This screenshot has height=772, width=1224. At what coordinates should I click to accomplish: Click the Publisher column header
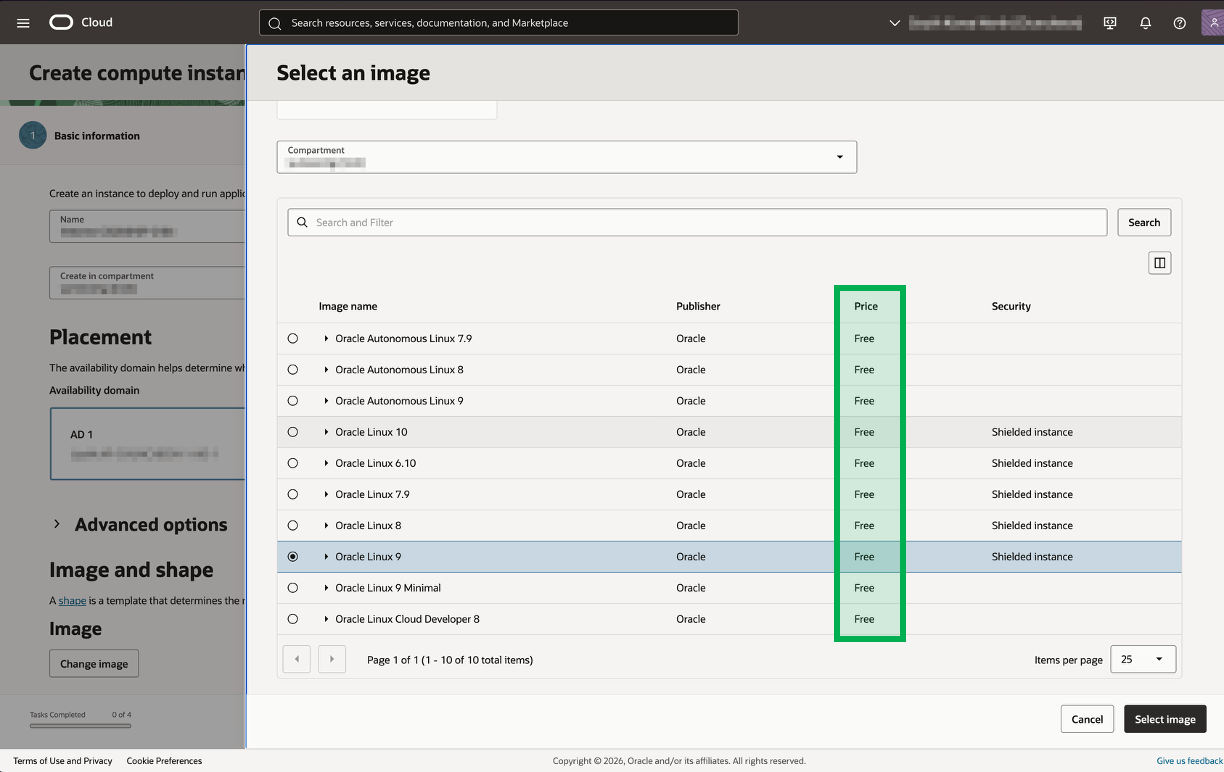(x=698, y=306)
